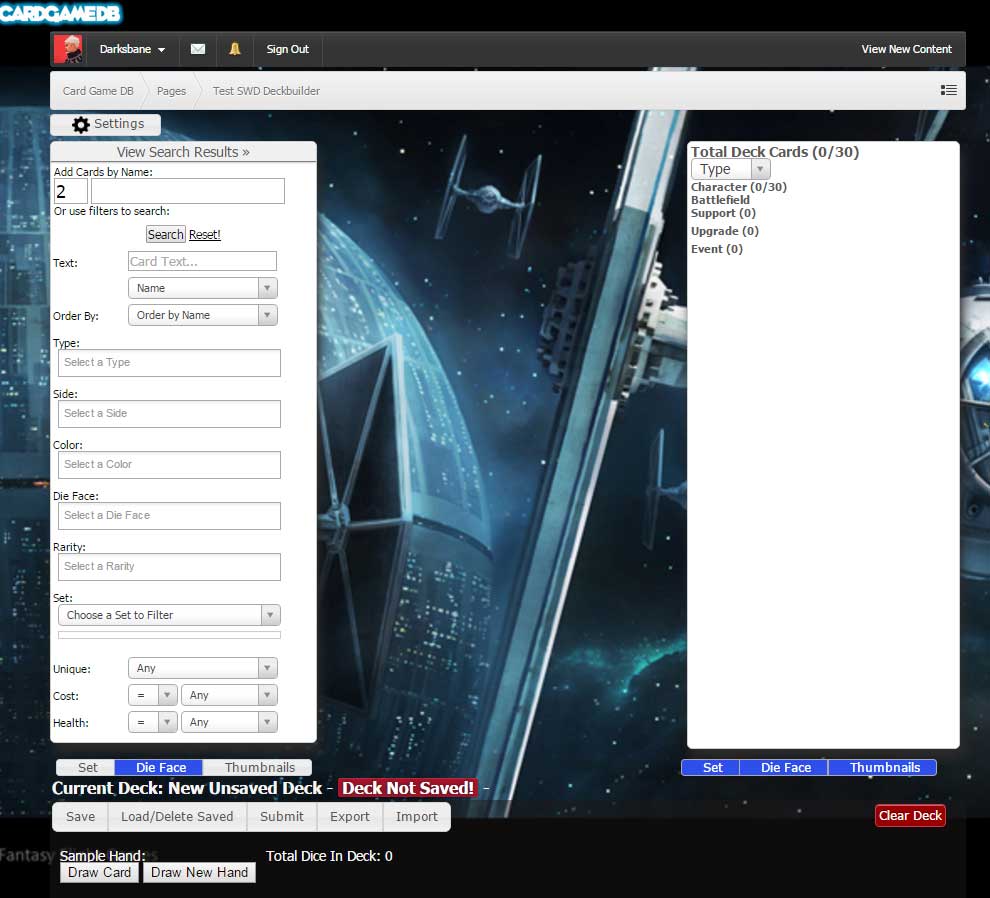
Task: Open the Cost operator dropdown
Action: coord(153,695)
